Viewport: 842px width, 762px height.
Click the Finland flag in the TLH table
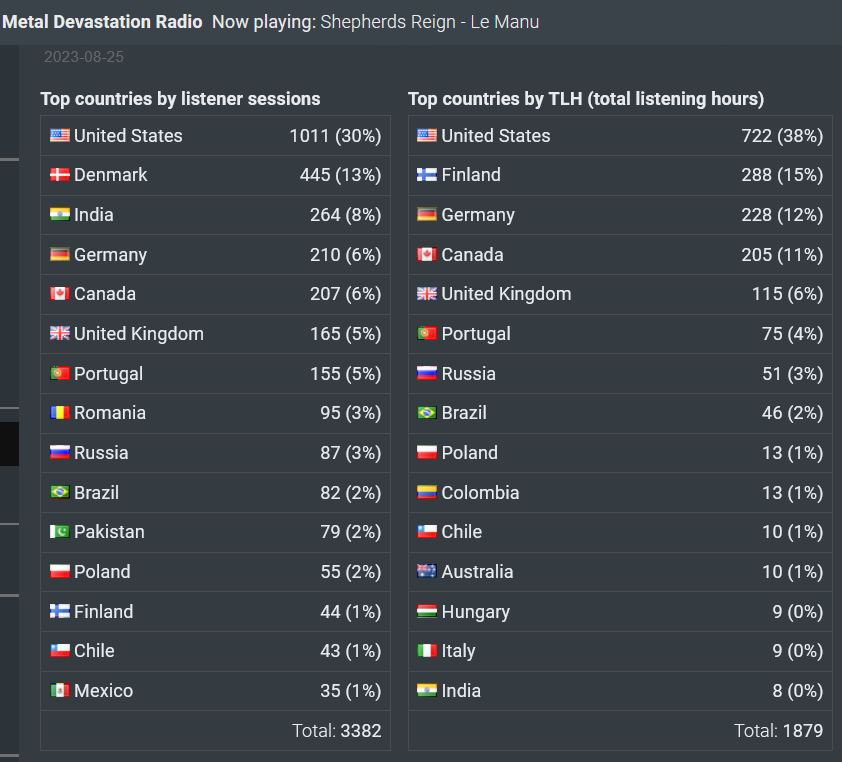click(427, 175)
